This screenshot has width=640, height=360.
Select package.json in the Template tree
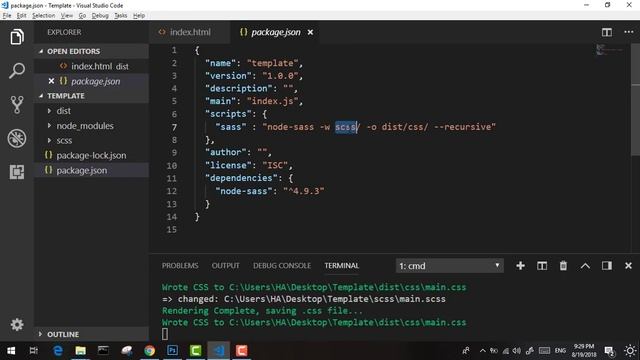pos(91,170)
